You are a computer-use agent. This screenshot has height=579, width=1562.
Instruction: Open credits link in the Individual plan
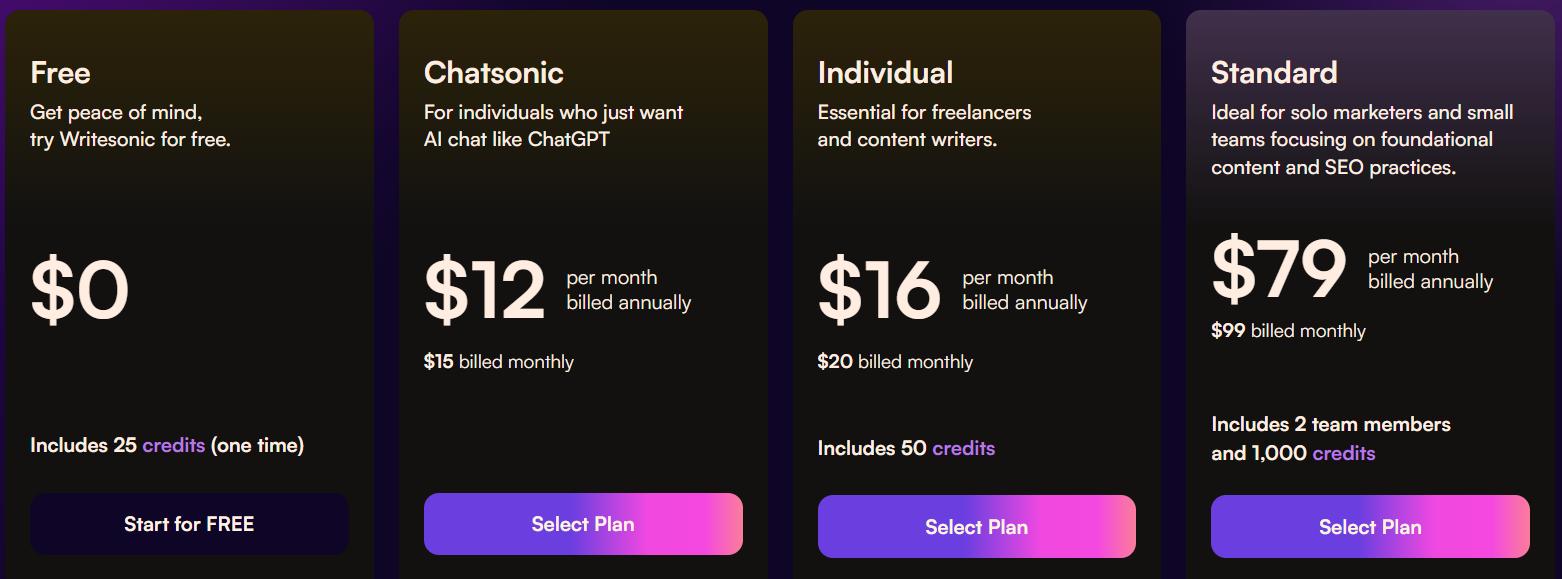[x=964, y=448]
